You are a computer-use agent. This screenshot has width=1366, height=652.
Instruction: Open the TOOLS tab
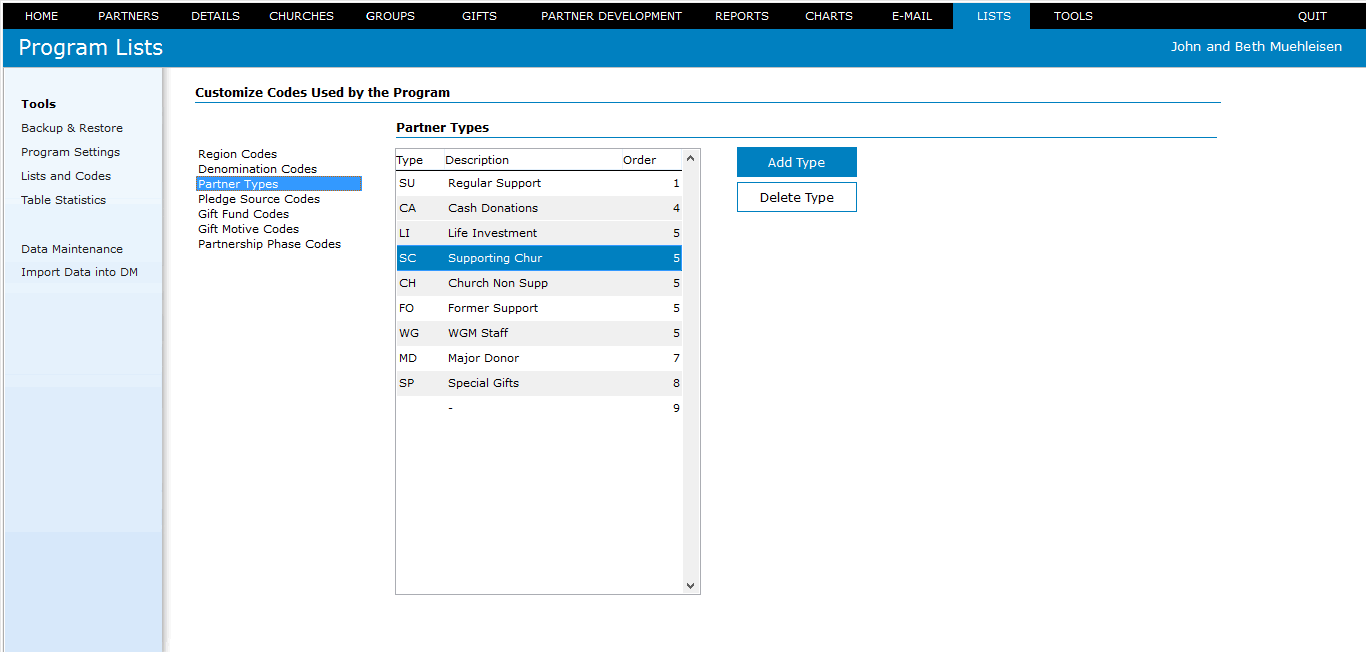click(x=1073, y=16)
